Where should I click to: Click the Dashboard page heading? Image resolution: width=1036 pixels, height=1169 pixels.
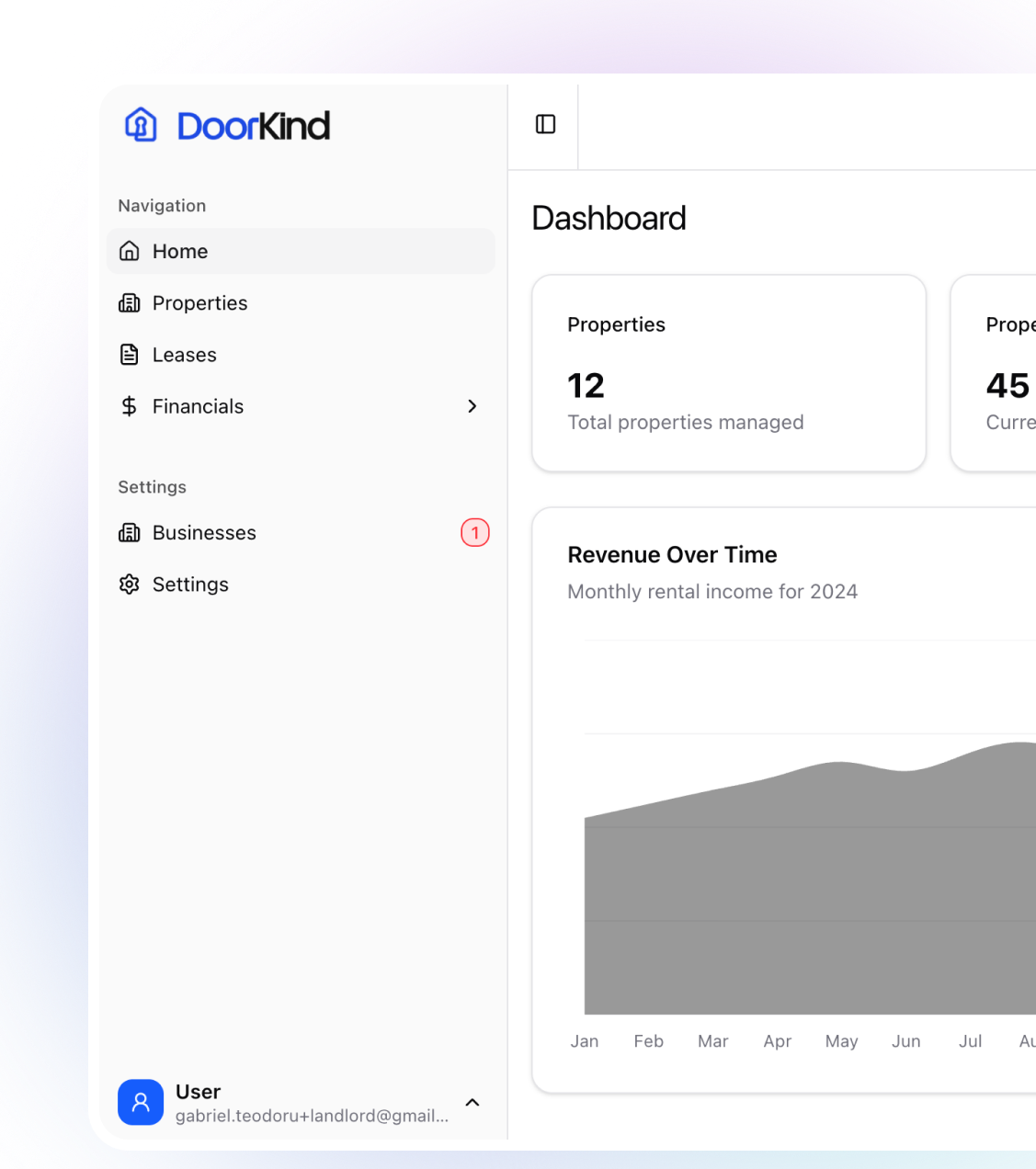609,218
